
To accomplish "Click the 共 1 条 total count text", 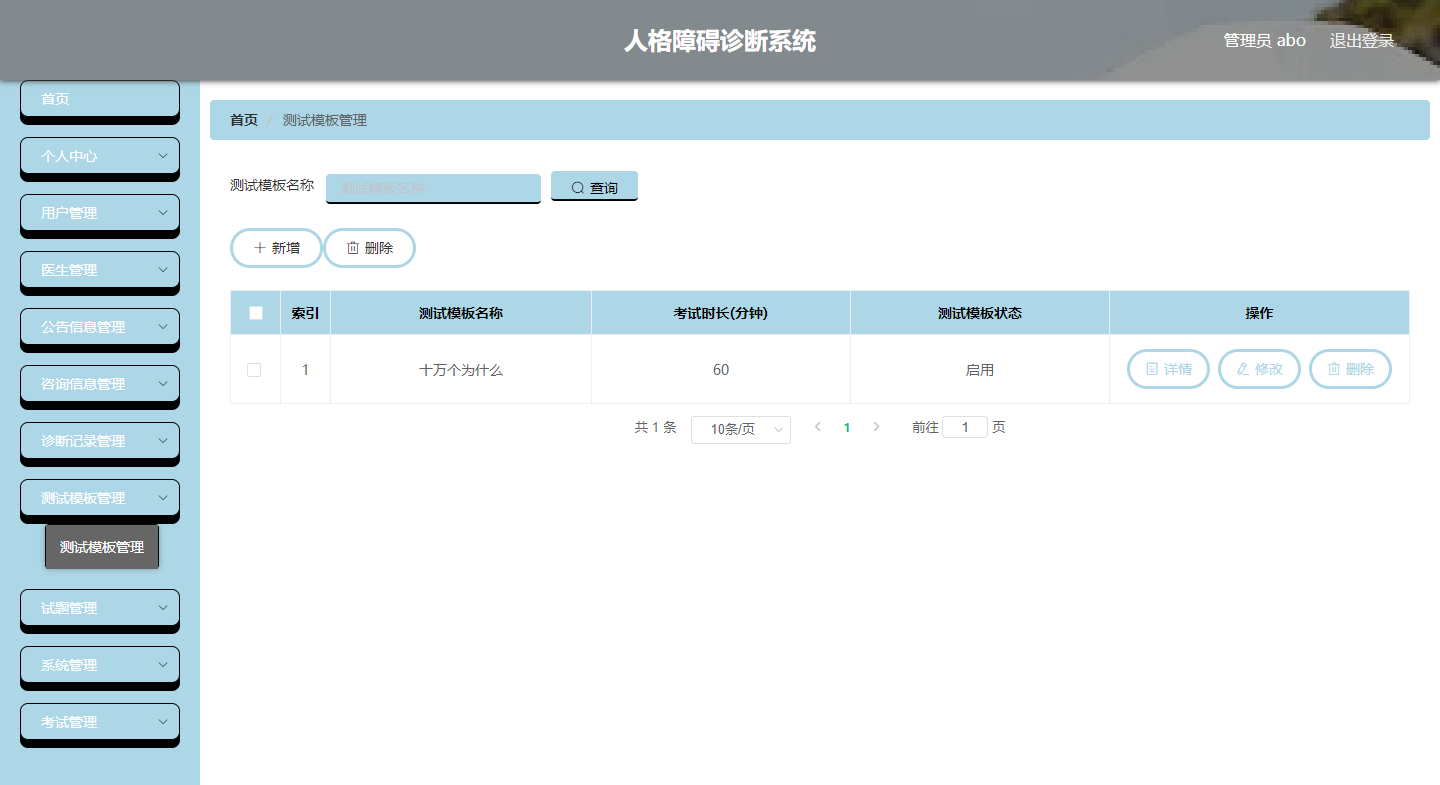I will (x=656, y=427).
